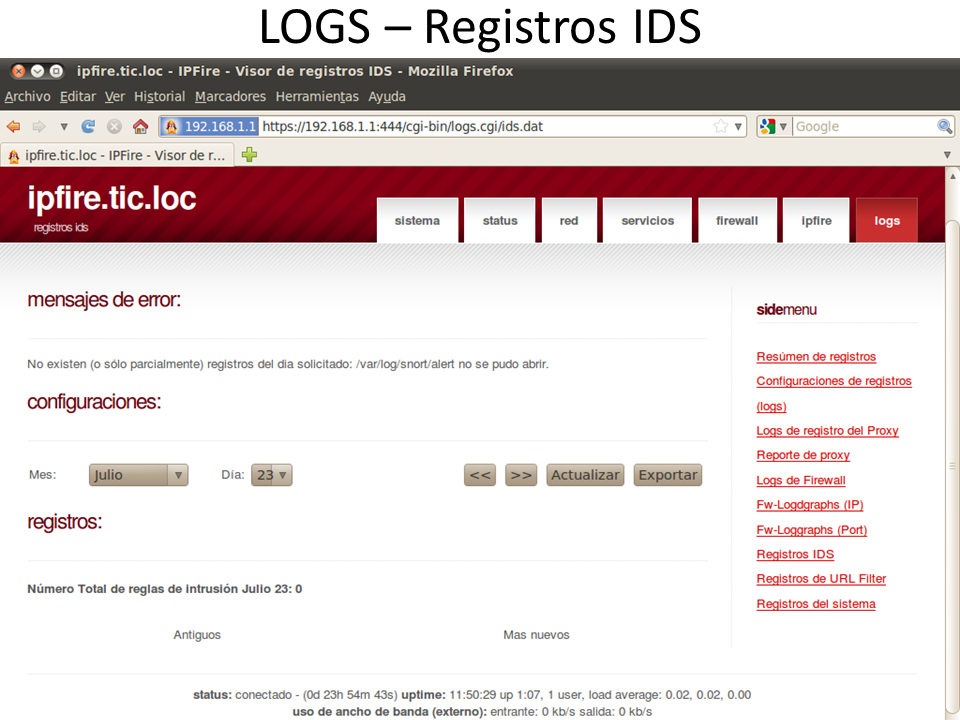Open the servicios tab

tap(648, 221)
